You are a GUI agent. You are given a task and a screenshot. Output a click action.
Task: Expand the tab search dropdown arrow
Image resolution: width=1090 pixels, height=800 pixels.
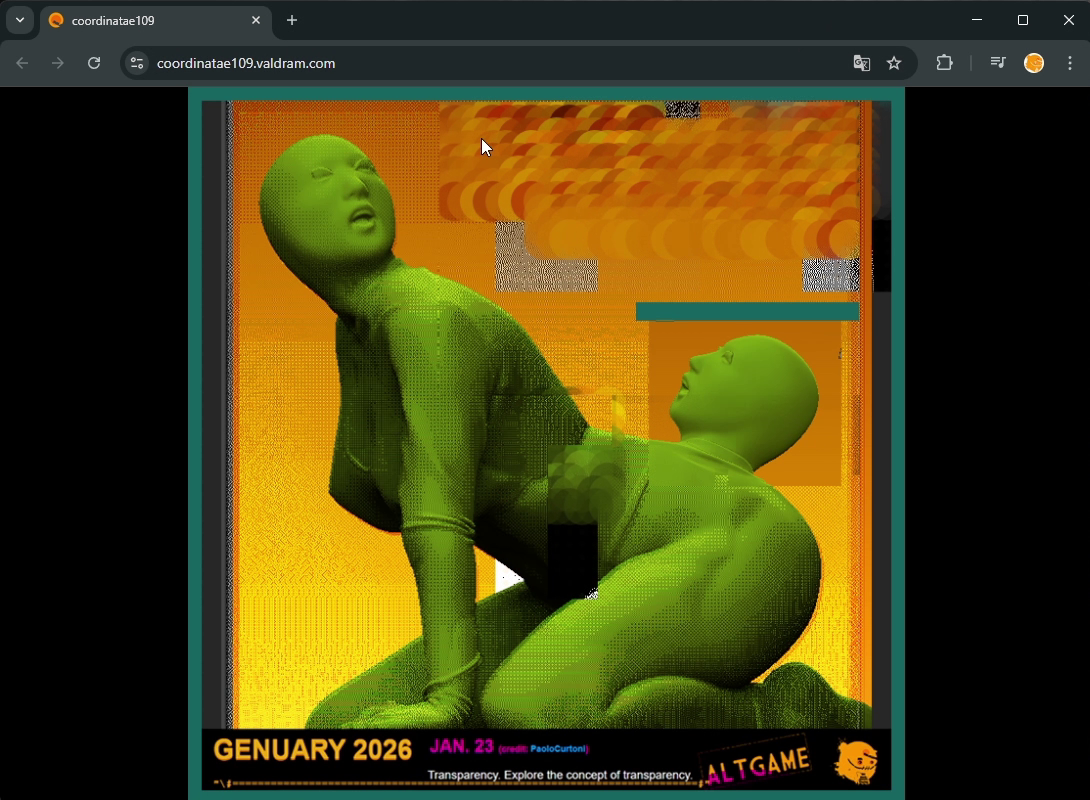20,20
